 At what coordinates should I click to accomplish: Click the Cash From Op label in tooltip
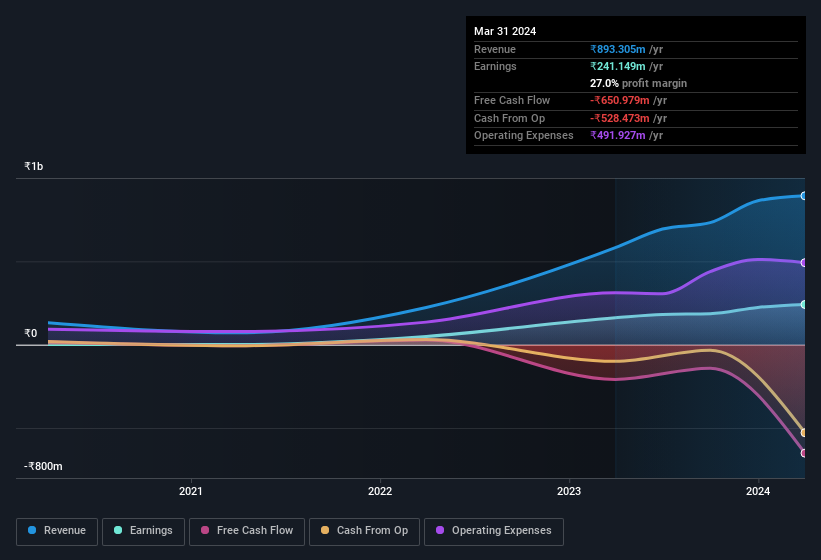coord(509,118)
